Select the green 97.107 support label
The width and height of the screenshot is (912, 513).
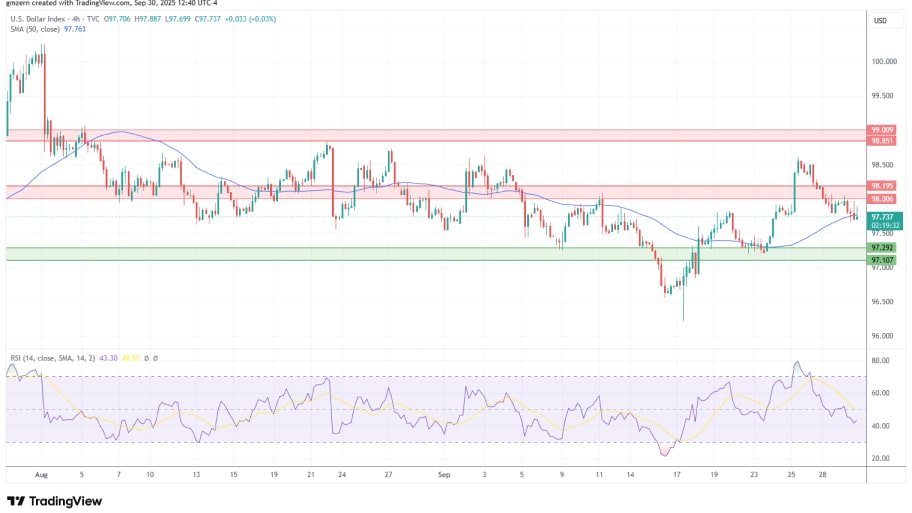(882, 260)
